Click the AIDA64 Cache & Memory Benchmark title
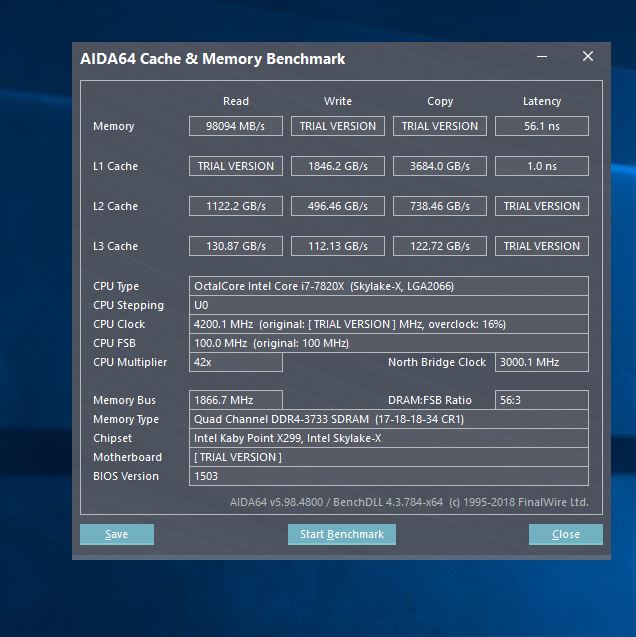Image resolution: width=636 pixels, height=637 pixels. coord(212,59)
